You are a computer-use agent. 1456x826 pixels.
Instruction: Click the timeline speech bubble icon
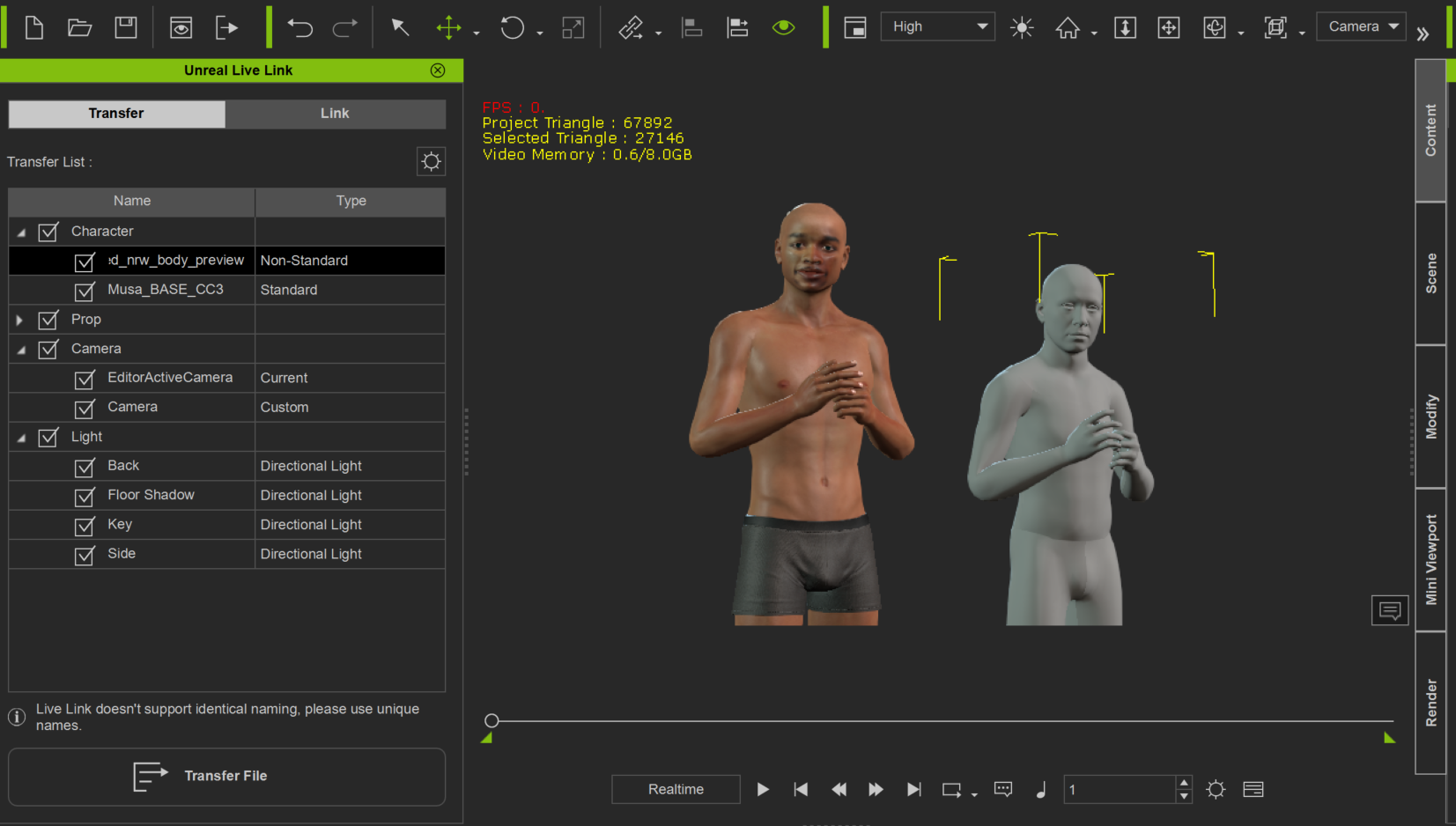pos(1003,789)
